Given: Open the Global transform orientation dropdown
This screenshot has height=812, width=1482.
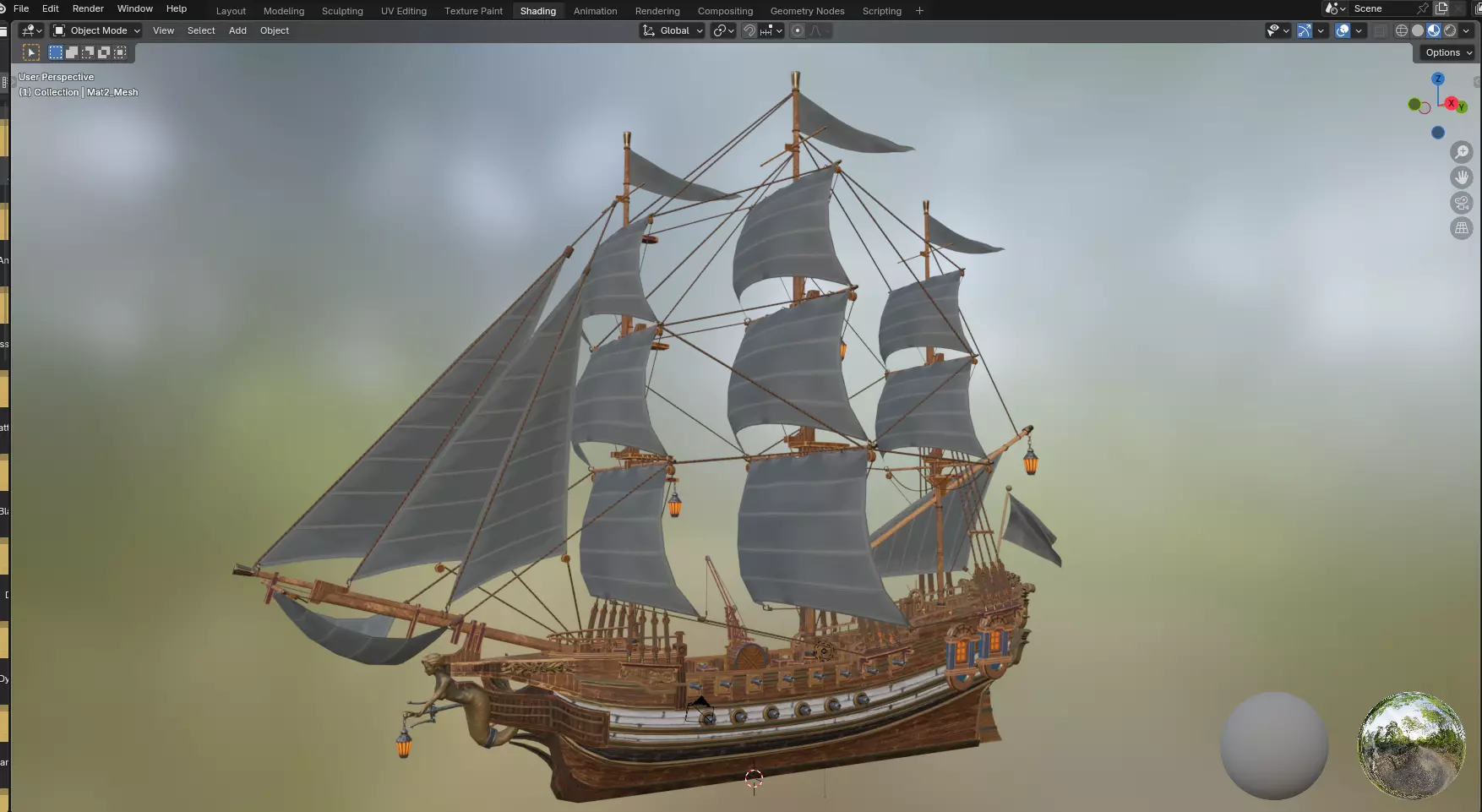Looking at the screenshot, I should click(x=673, y=30).
